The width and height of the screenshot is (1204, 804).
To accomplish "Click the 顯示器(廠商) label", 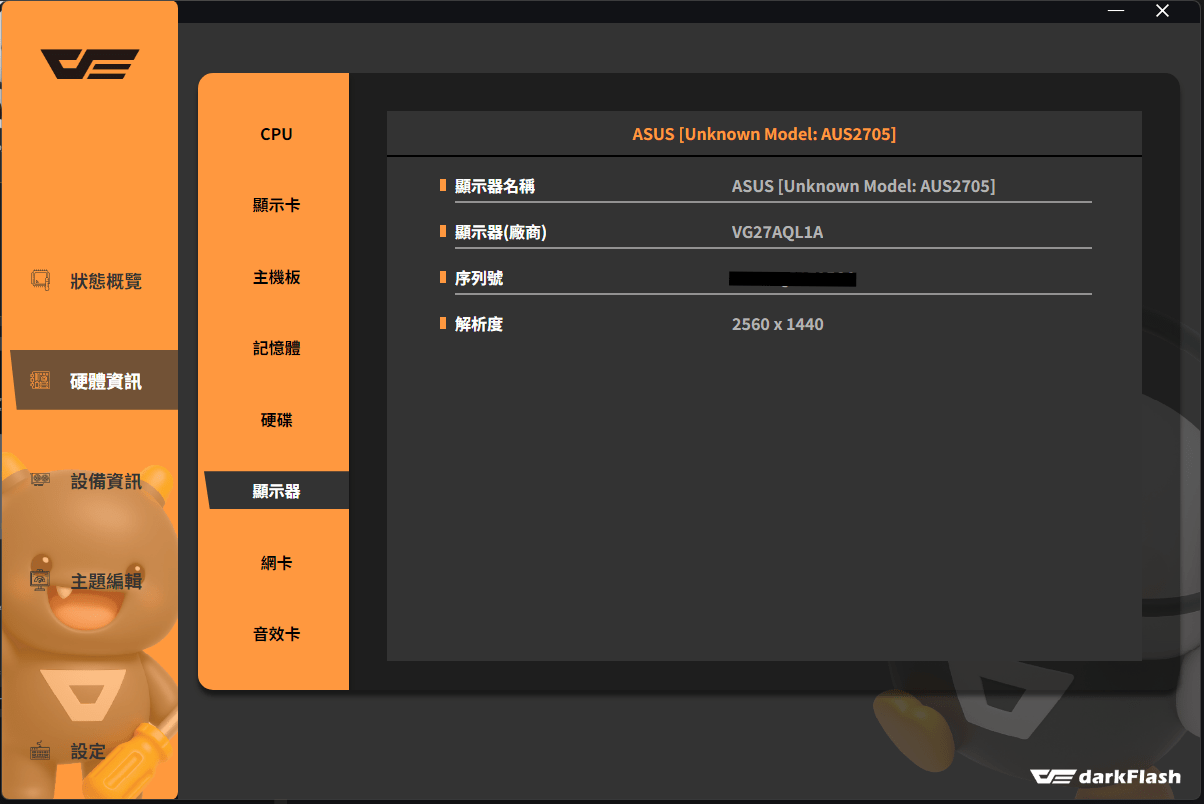I will pos(501,232).
